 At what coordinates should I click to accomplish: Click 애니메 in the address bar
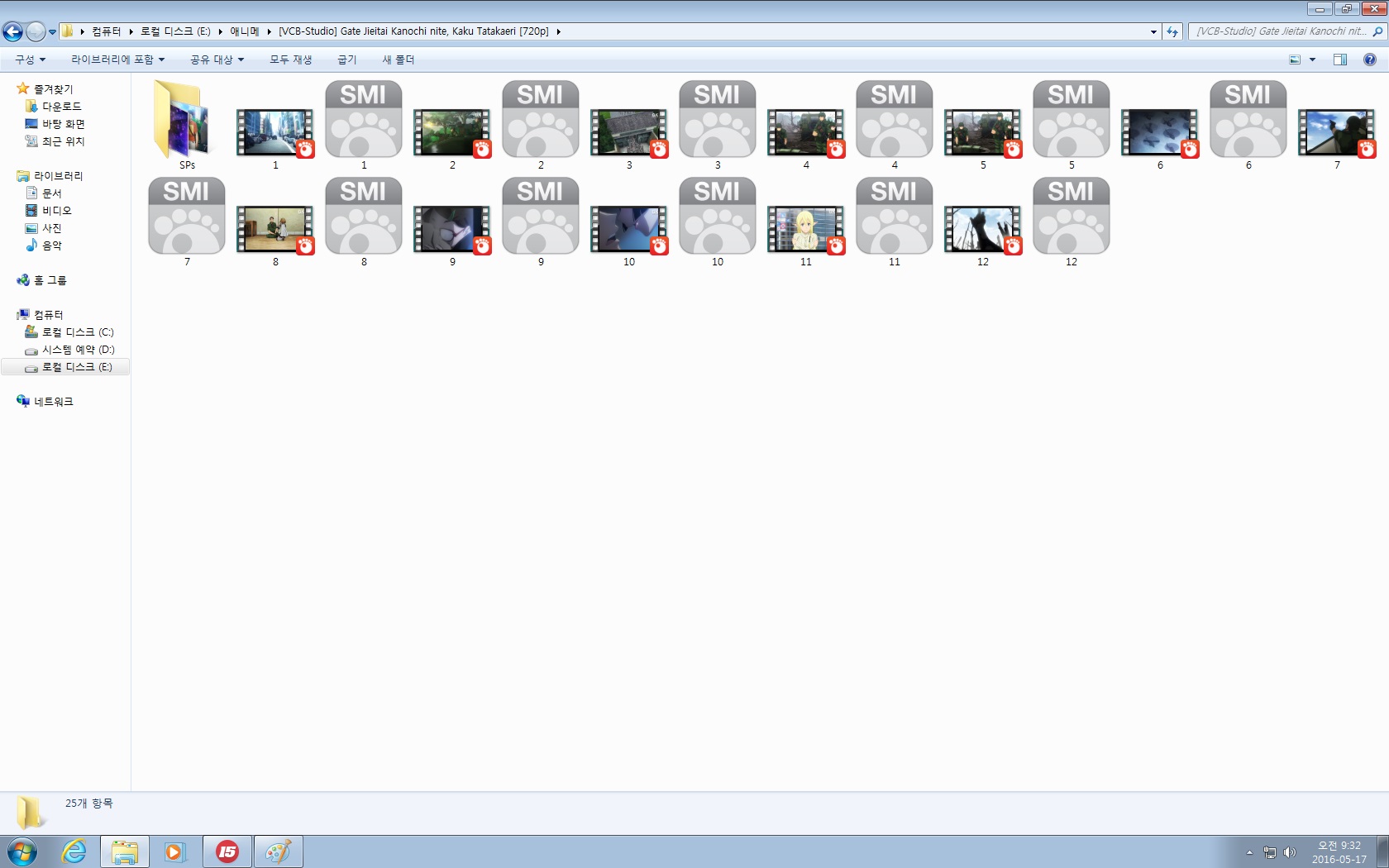coord(244,31)
